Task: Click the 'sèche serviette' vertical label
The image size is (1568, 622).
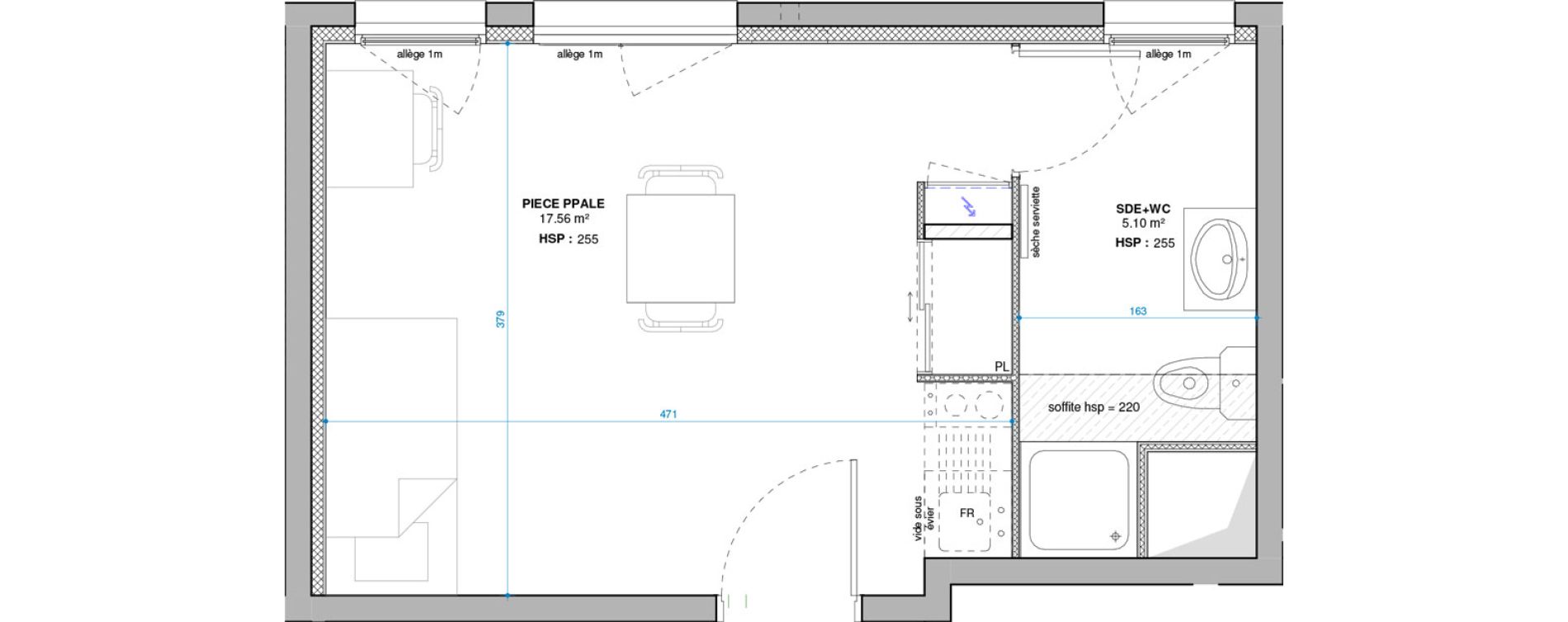Action: (1036, 222)
